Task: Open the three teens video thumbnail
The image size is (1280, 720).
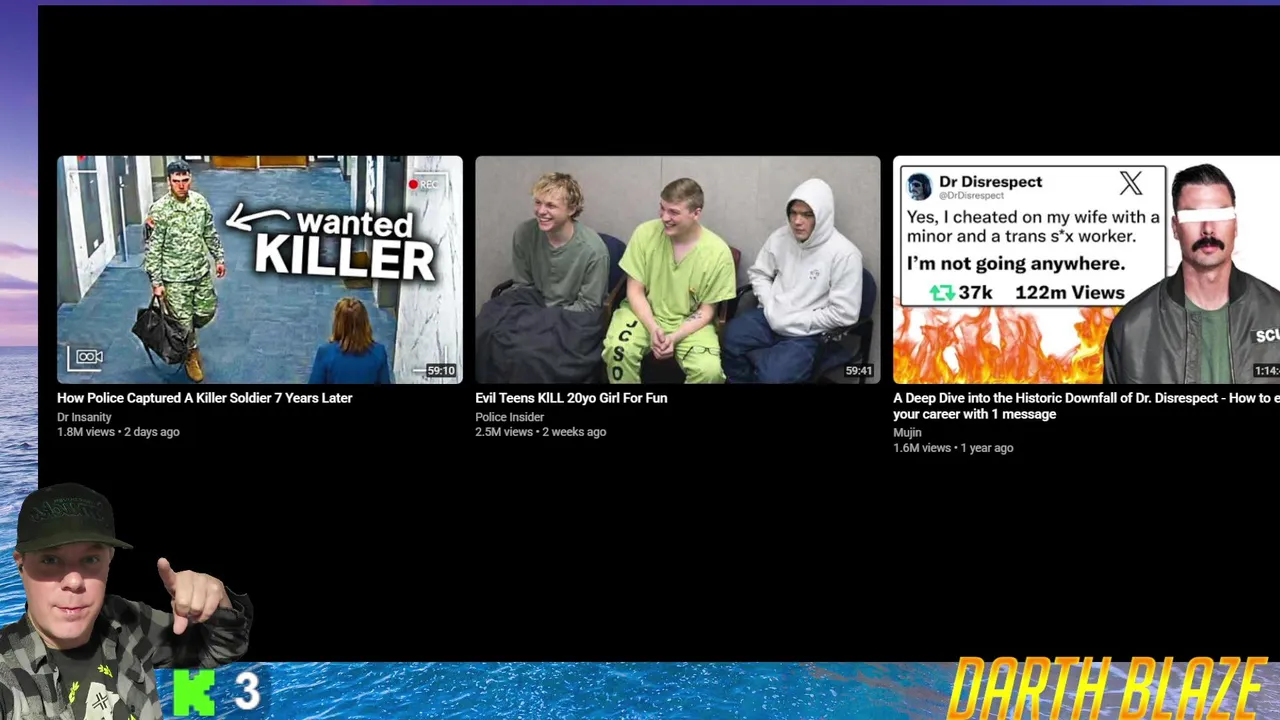Action: tap(678, 269)
